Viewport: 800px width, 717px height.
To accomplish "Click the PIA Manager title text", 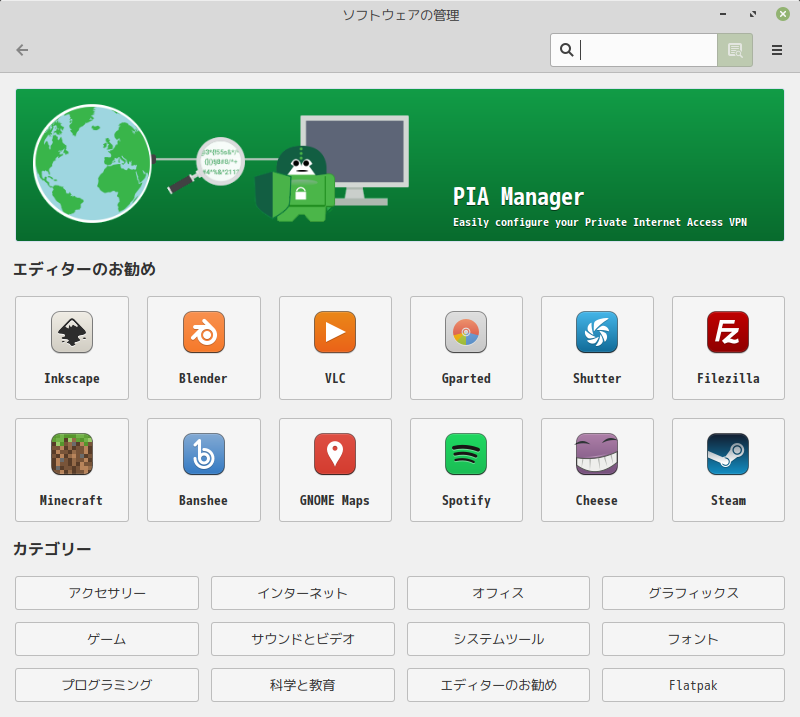I will pyautogui.click(x=518, y=197).
